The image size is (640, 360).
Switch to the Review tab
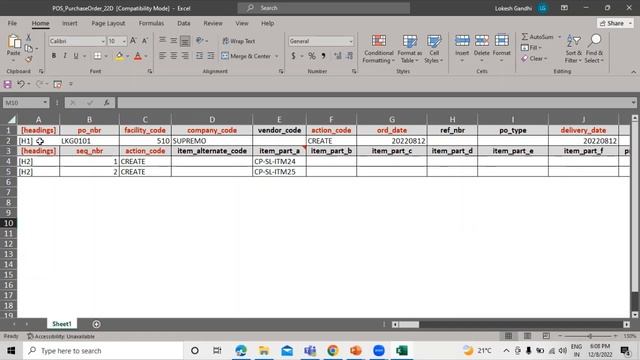coord(213,23)
